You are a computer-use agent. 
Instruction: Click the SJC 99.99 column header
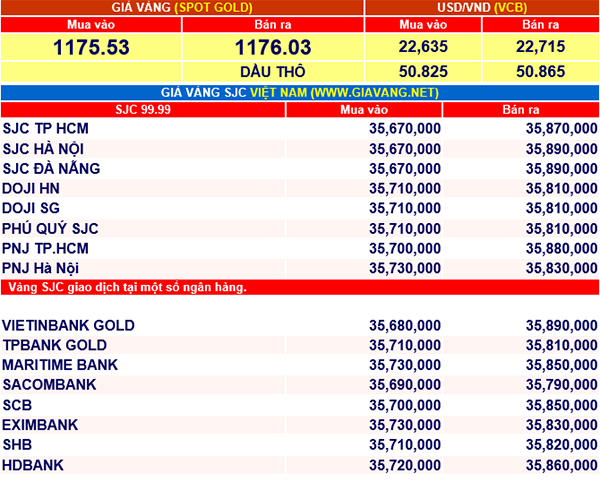(143, 110)
